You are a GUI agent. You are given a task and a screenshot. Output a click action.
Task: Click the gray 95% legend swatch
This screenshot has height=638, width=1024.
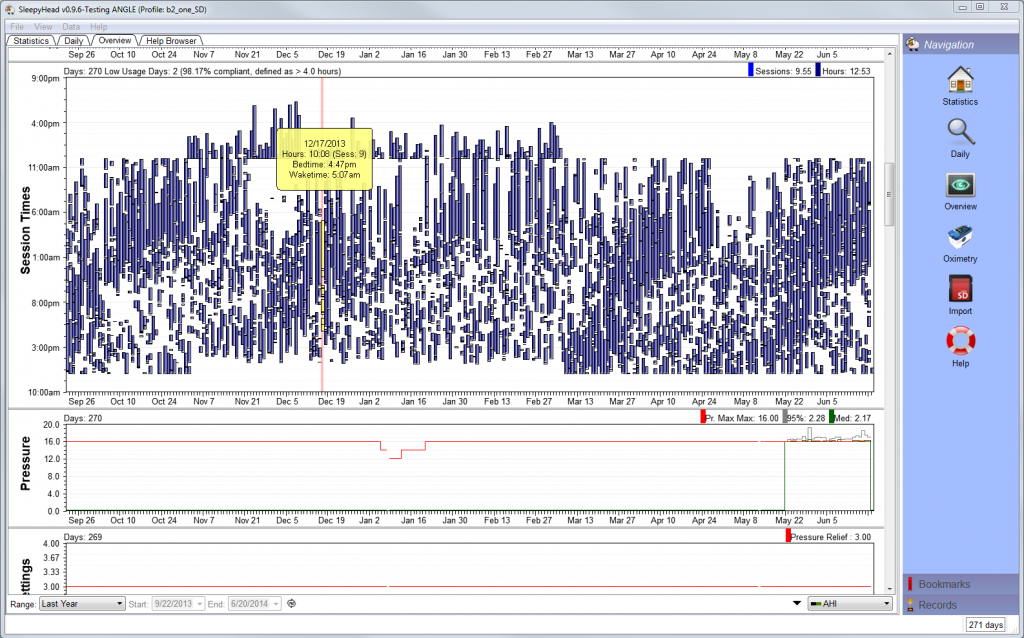[x=785, y=417]
